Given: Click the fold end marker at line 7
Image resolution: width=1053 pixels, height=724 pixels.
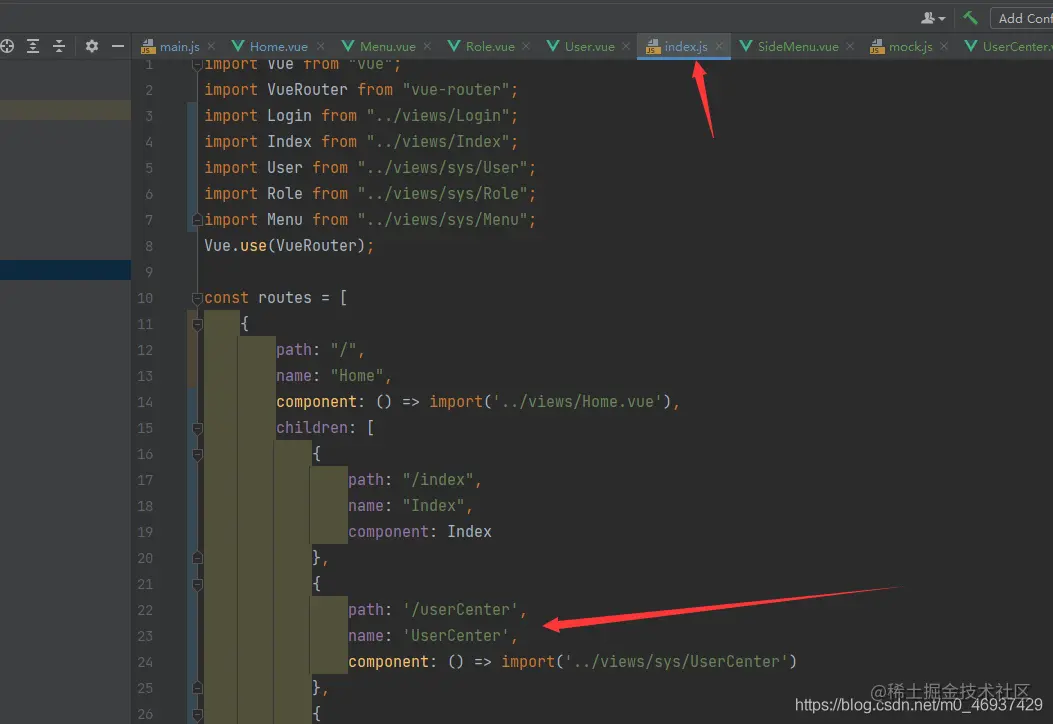Looking at the screenshot, I should pyautogui.click(x=197, y=220).
